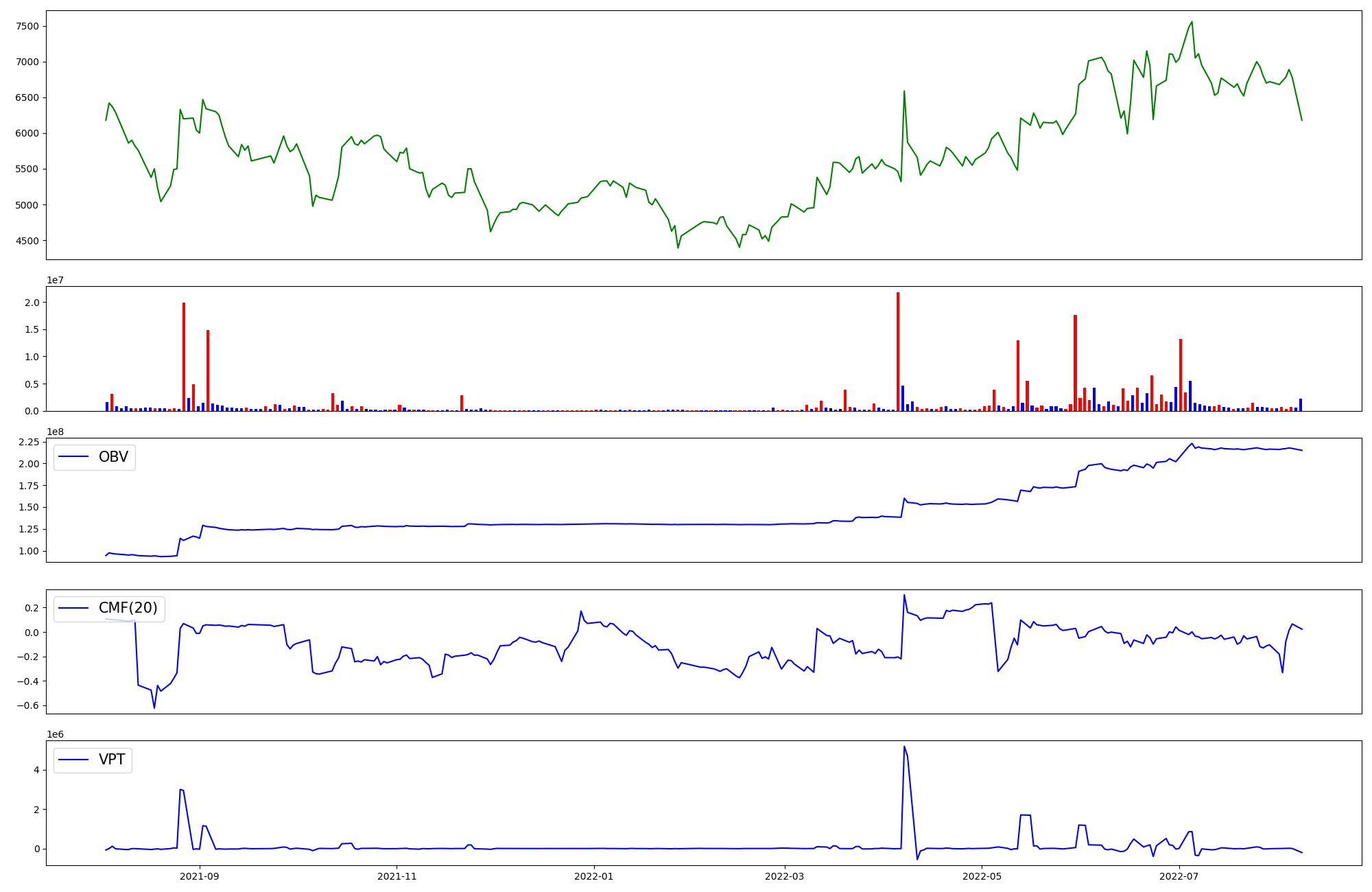Click the VPT legend label
The image size is (1372, 892).
click(x=112, y=760)
